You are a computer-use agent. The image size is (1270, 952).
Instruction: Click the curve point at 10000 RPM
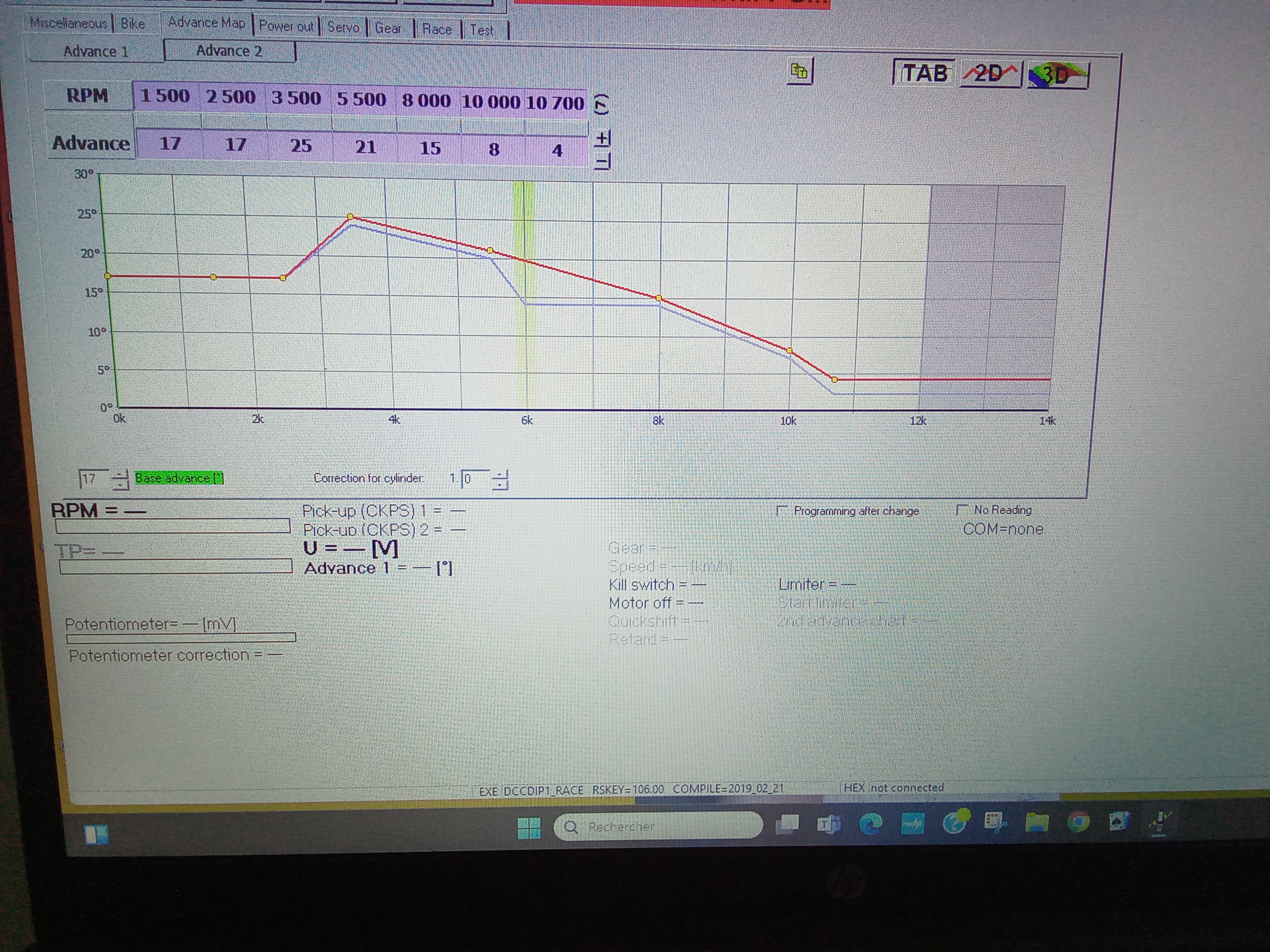789,350
